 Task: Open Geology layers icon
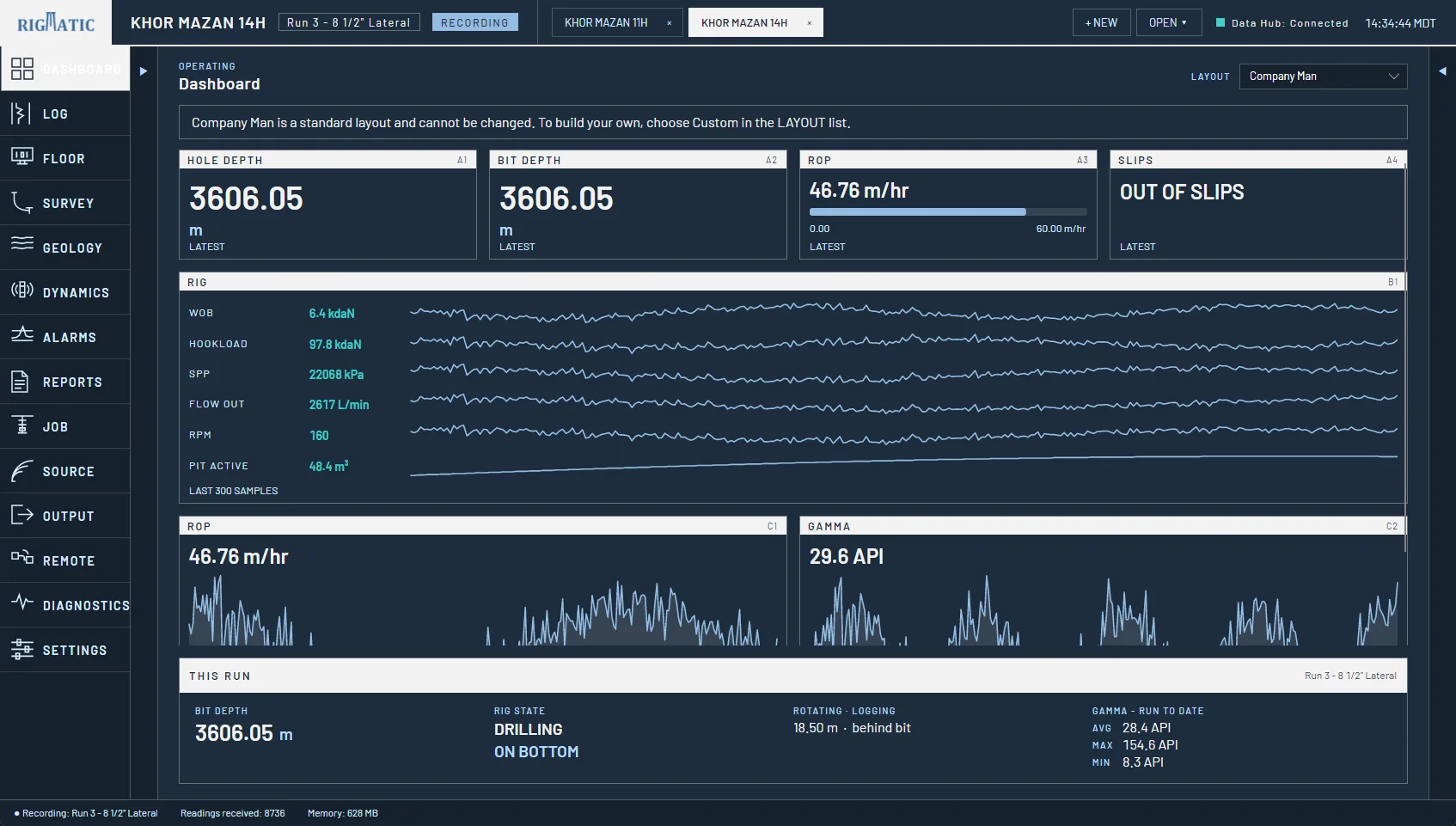point(21,244)
